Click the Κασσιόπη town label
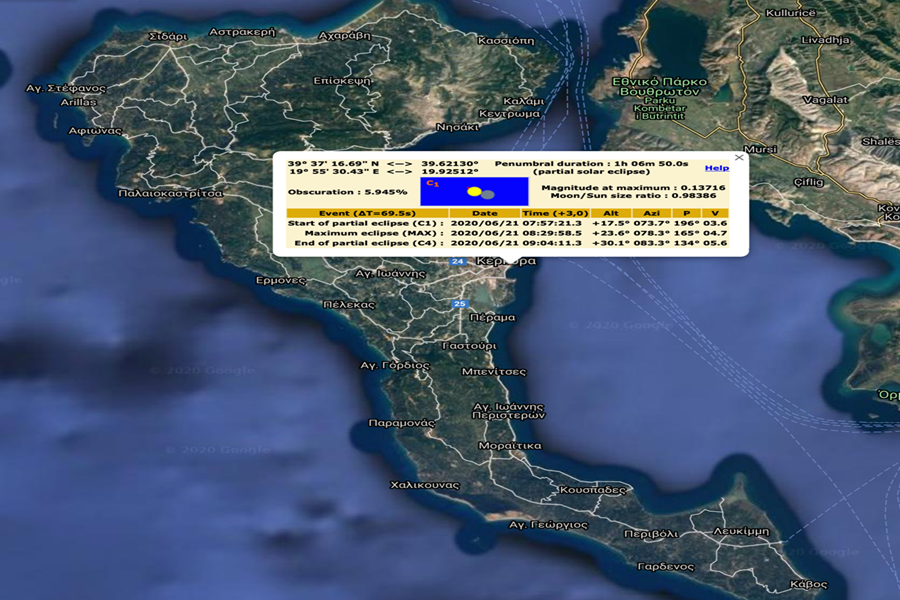This screenshot has width=900, height=600. click(x=506, y=41)
